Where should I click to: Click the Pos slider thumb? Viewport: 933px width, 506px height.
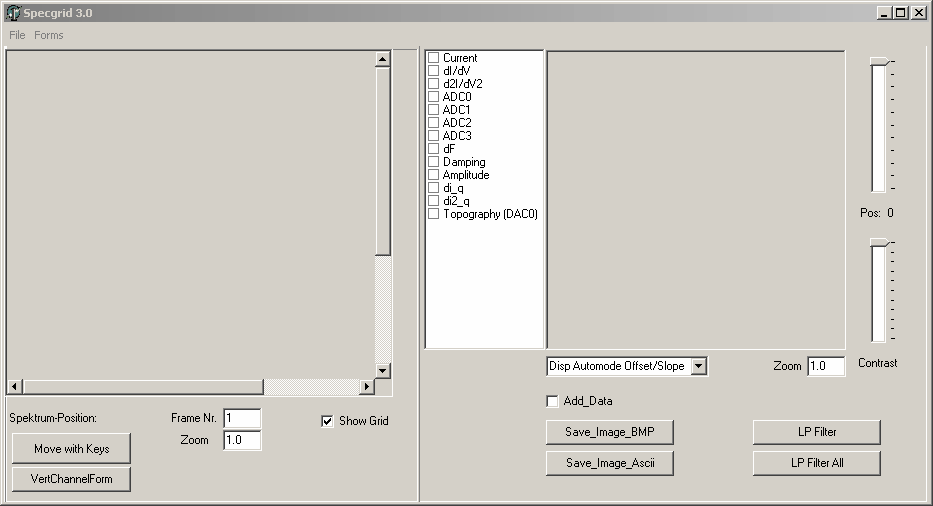tap(879, 61)
